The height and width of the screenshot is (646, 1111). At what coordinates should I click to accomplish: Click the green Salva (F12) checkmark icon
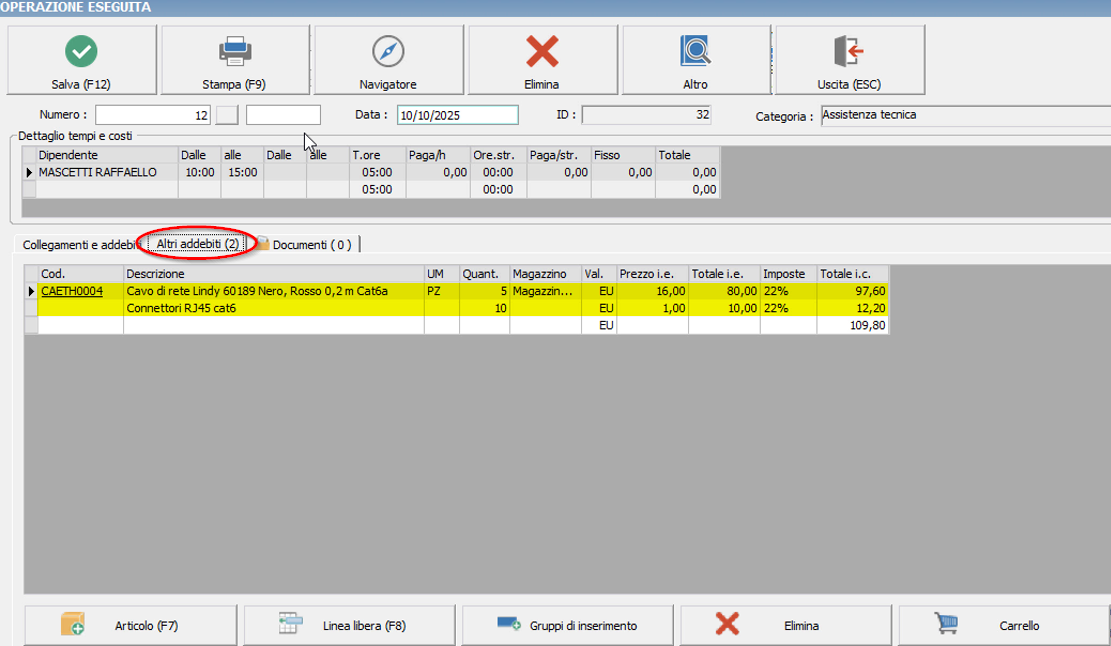pyautogui.click(x=81, y=51)
